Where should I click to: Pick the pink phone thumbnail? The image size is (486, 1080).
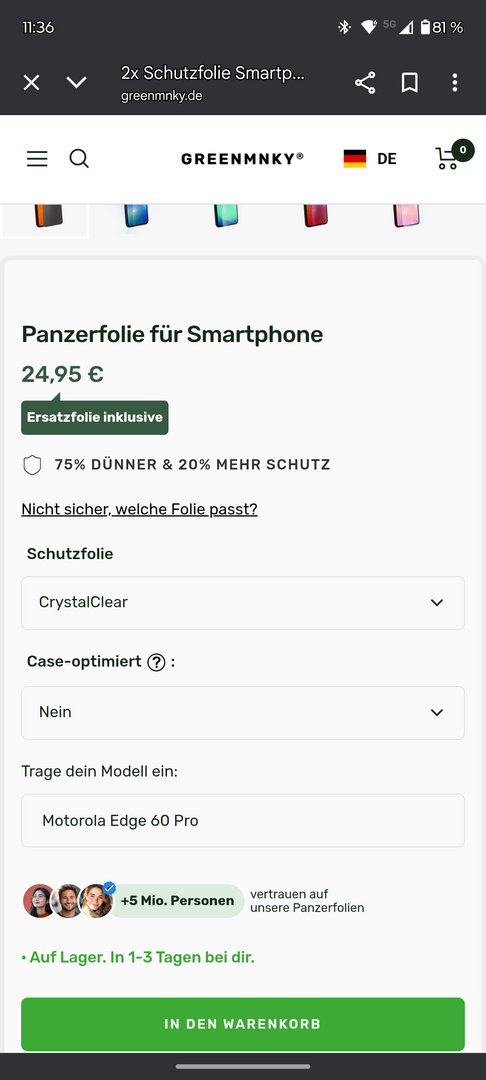click(x=406, y=216)
